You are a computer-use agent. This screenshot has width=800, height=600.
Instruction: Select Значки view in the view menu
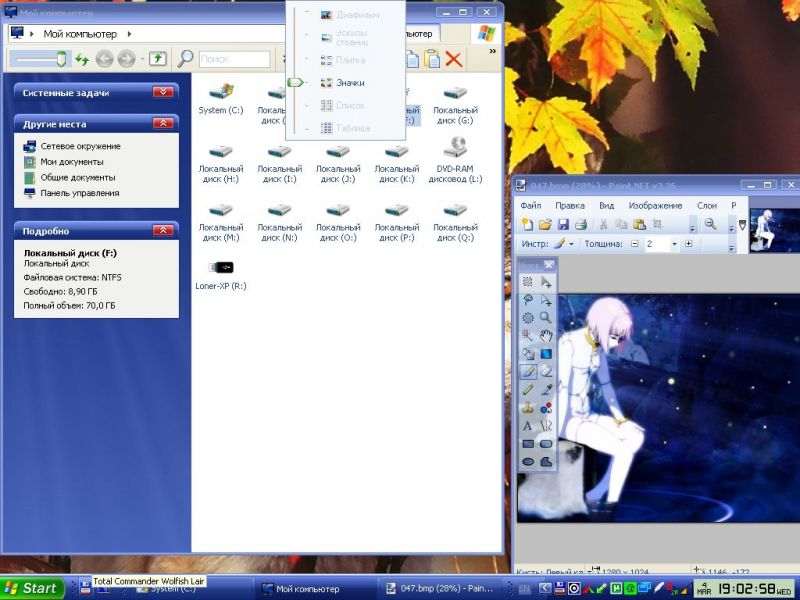coord(349,83)
